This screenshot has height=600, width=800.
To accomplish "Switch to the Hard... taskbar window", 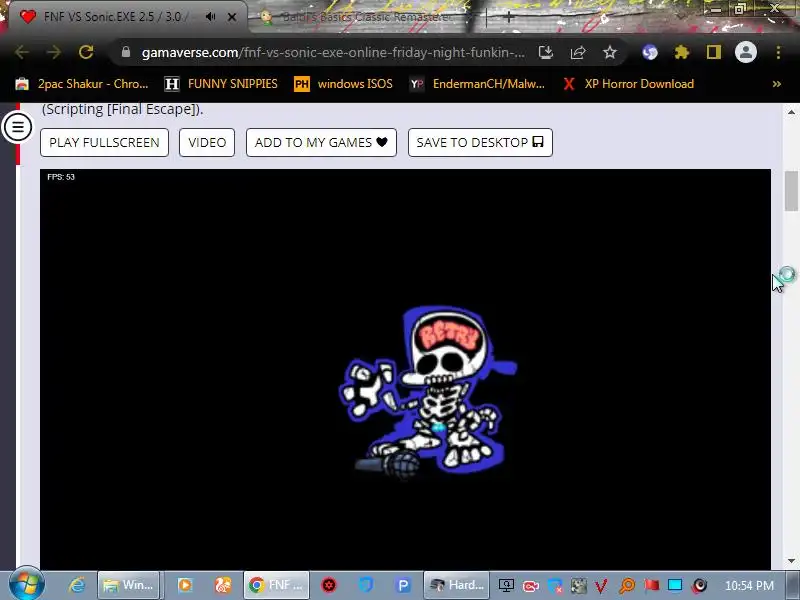I will (456, 585).
